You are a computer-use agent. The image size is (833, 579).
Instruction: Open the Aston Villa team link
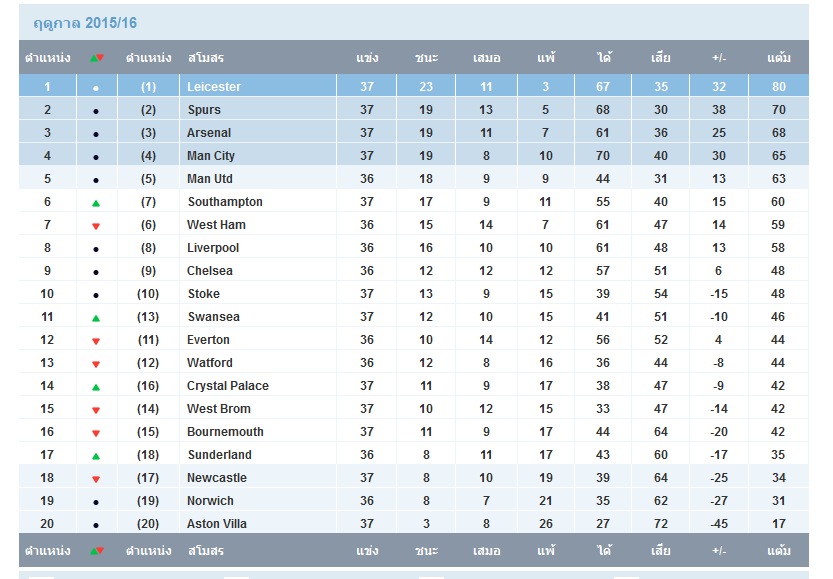[x=216, y=524]
